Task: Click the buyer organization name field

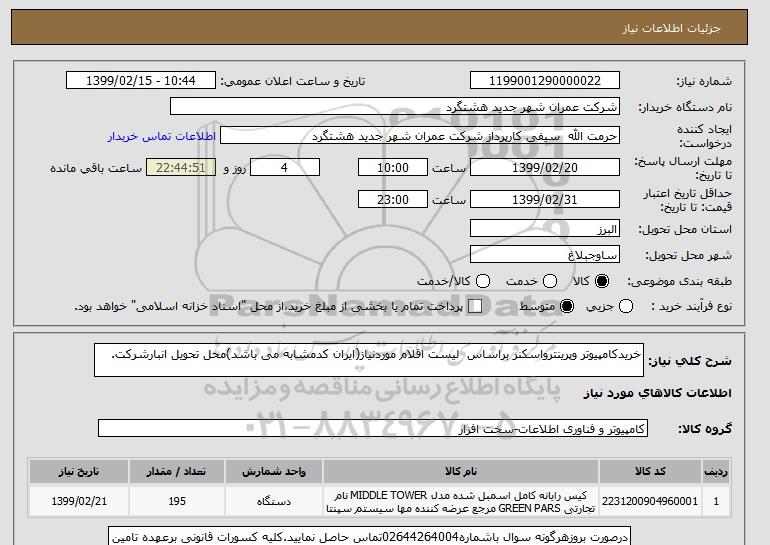Action: coord(395,107)
